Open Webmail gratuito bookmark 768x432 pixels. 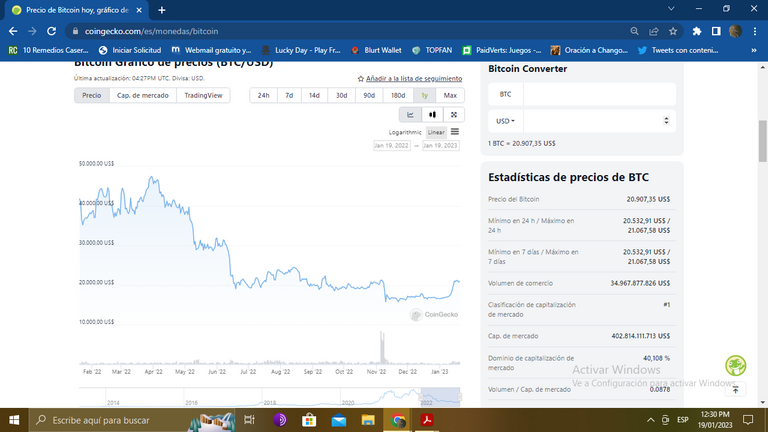212,50
